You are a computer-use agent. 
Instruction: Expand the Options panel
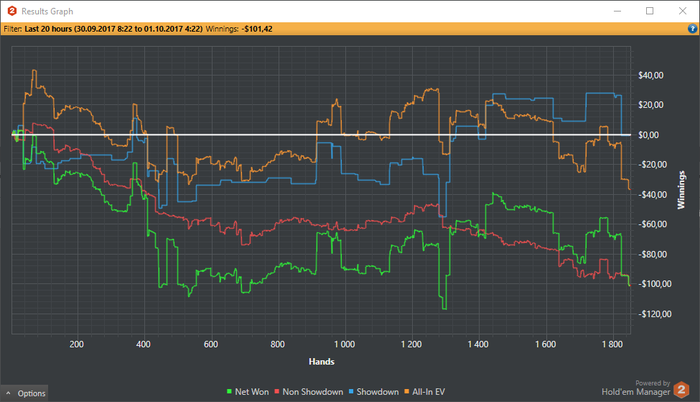pos(25,393)
